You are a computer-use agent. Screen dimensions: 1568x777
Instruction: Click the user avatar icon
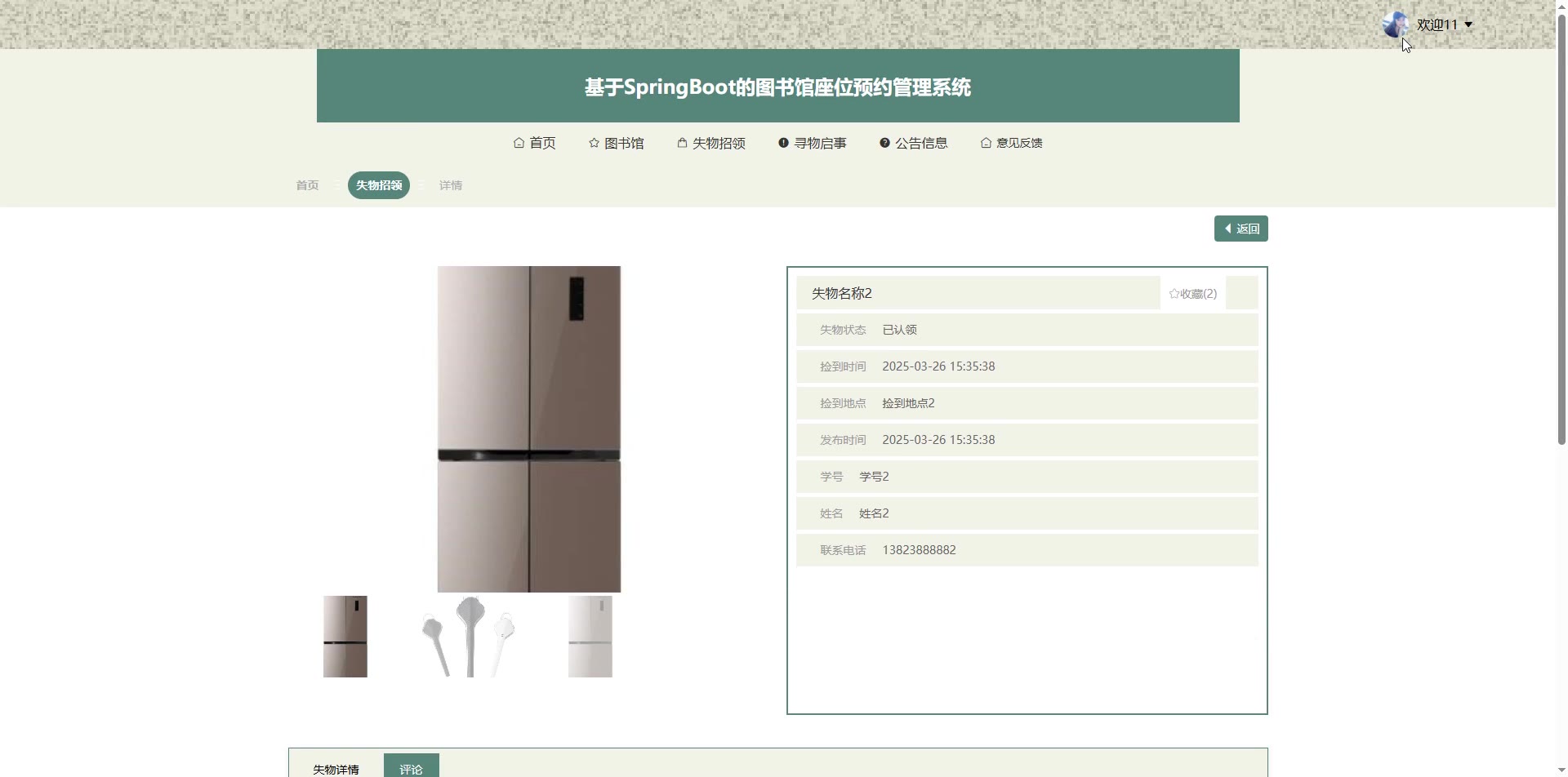(1396, 24)
